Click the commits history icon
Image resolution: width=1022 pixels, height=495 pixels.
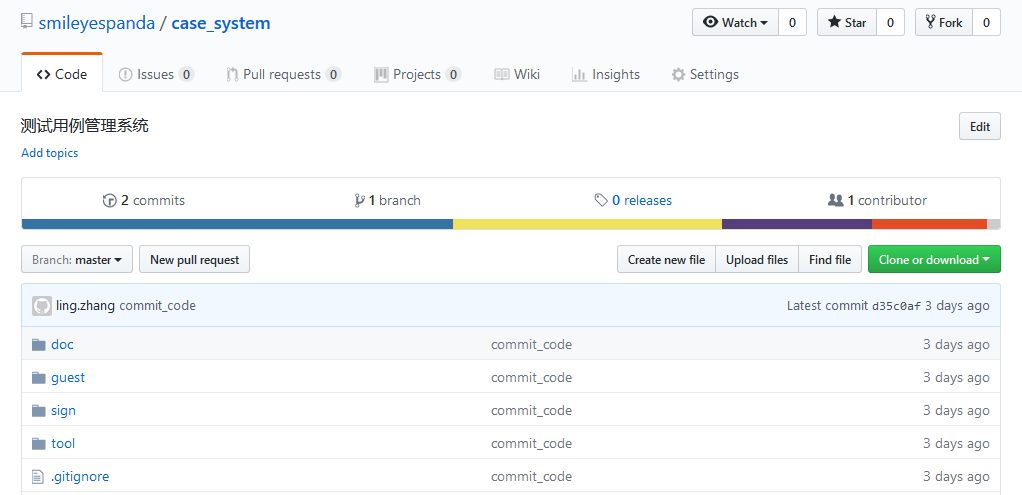pos(110,200)
